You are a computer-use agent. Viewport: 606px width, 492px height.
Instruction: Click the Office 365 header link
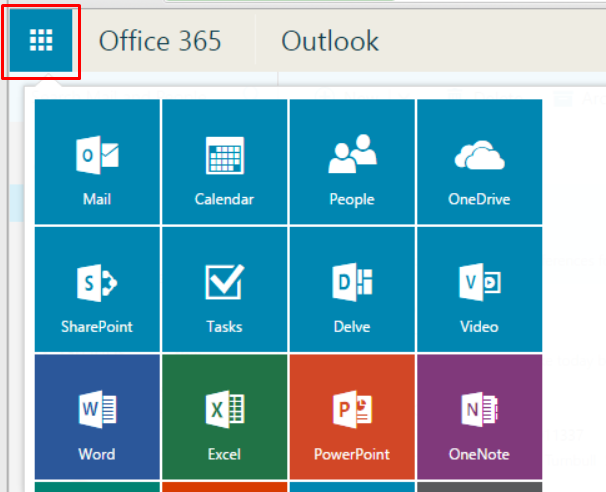[x=160, y=41]
